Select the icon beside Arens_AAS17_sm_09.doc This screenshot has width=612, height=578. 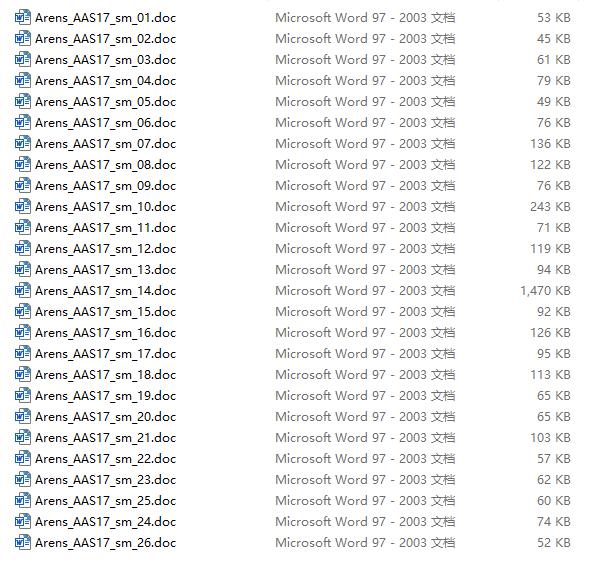(x=23, y=185)
